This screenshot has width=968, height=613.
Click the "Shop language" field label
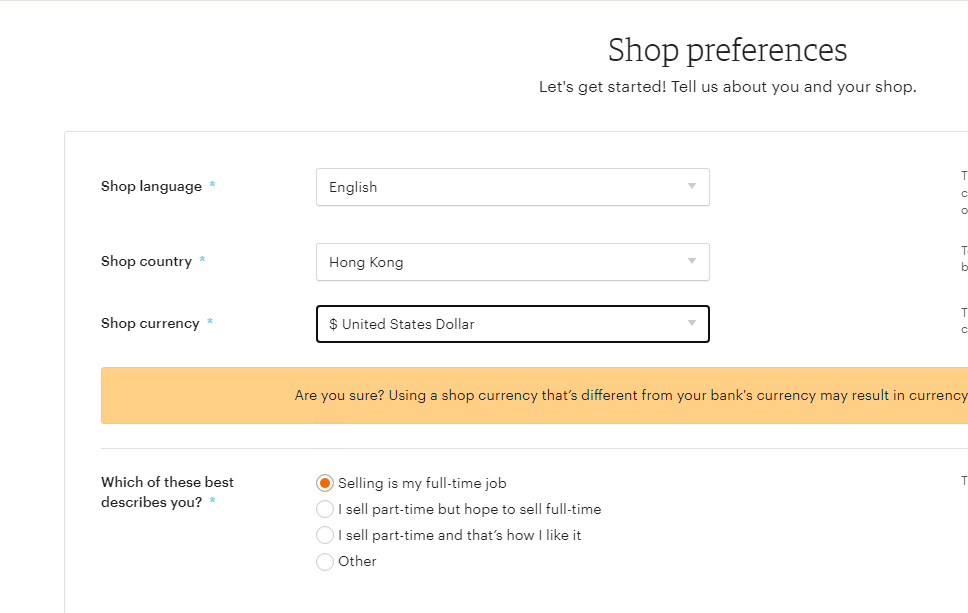coord(151,187)
